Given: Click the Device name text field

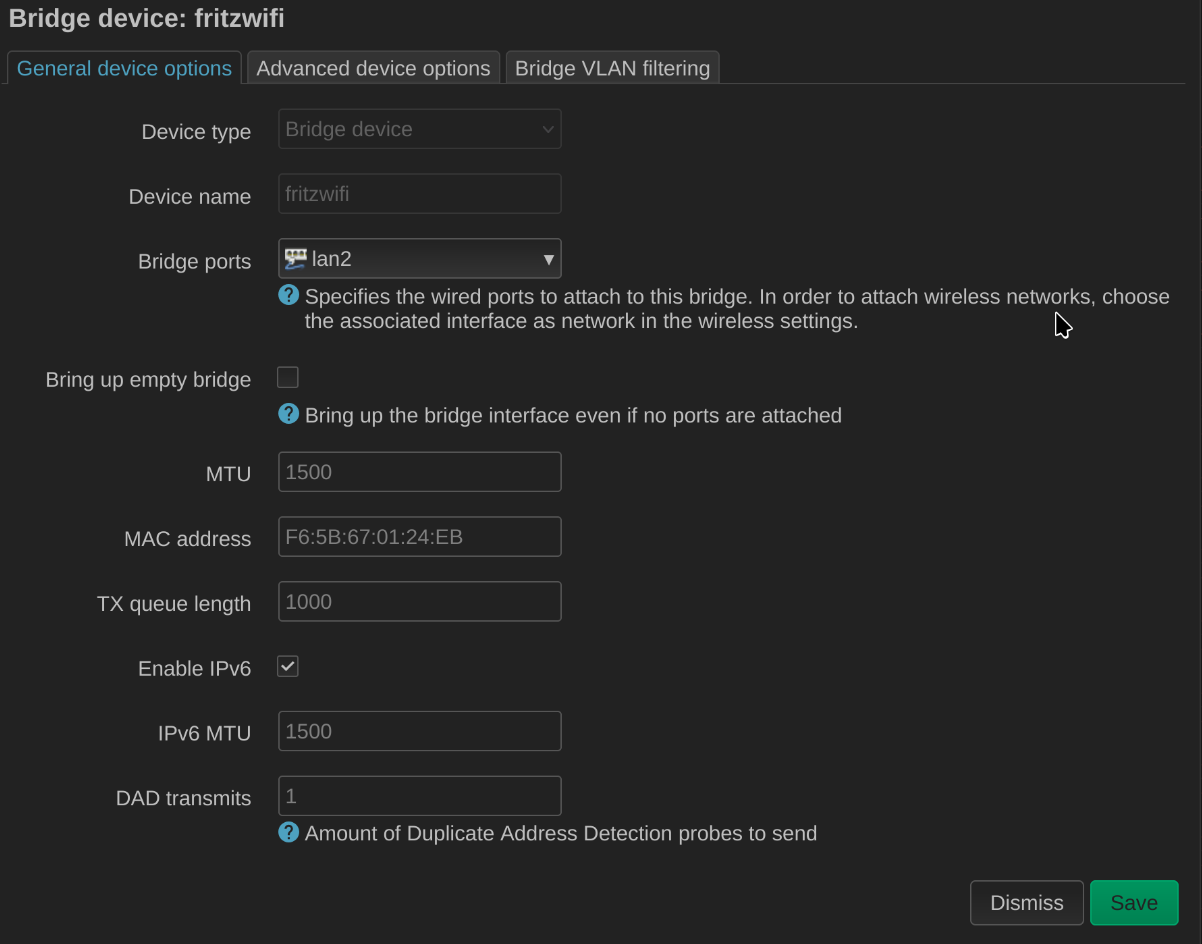Looking at the screenshot, I should click(419, 194).
